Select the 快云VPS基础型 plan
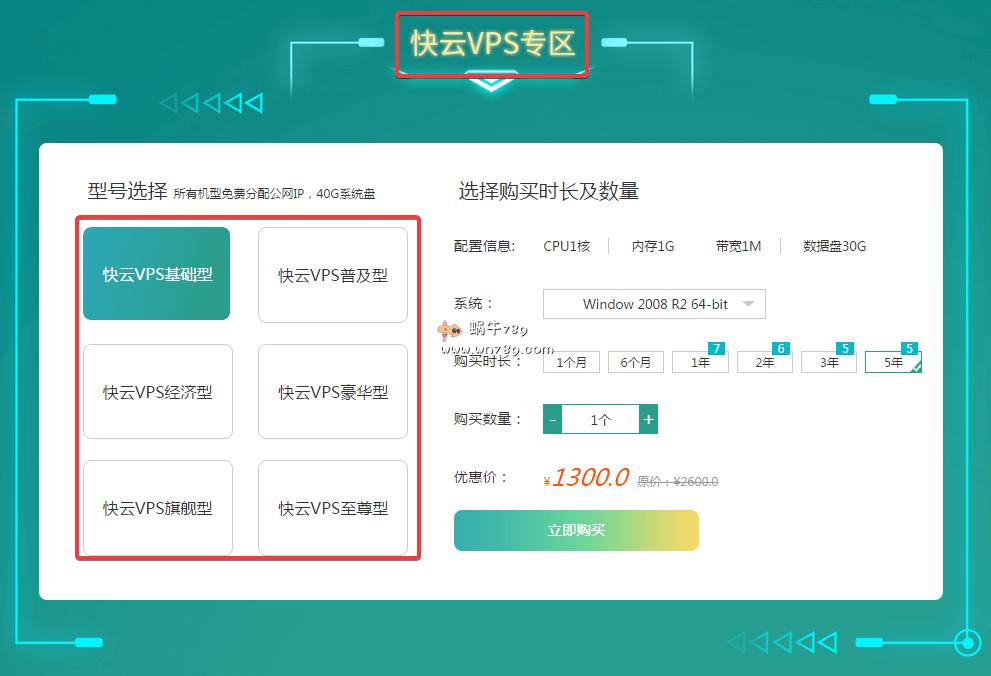This screenshot has height=676, width=991. coord(156,274)
